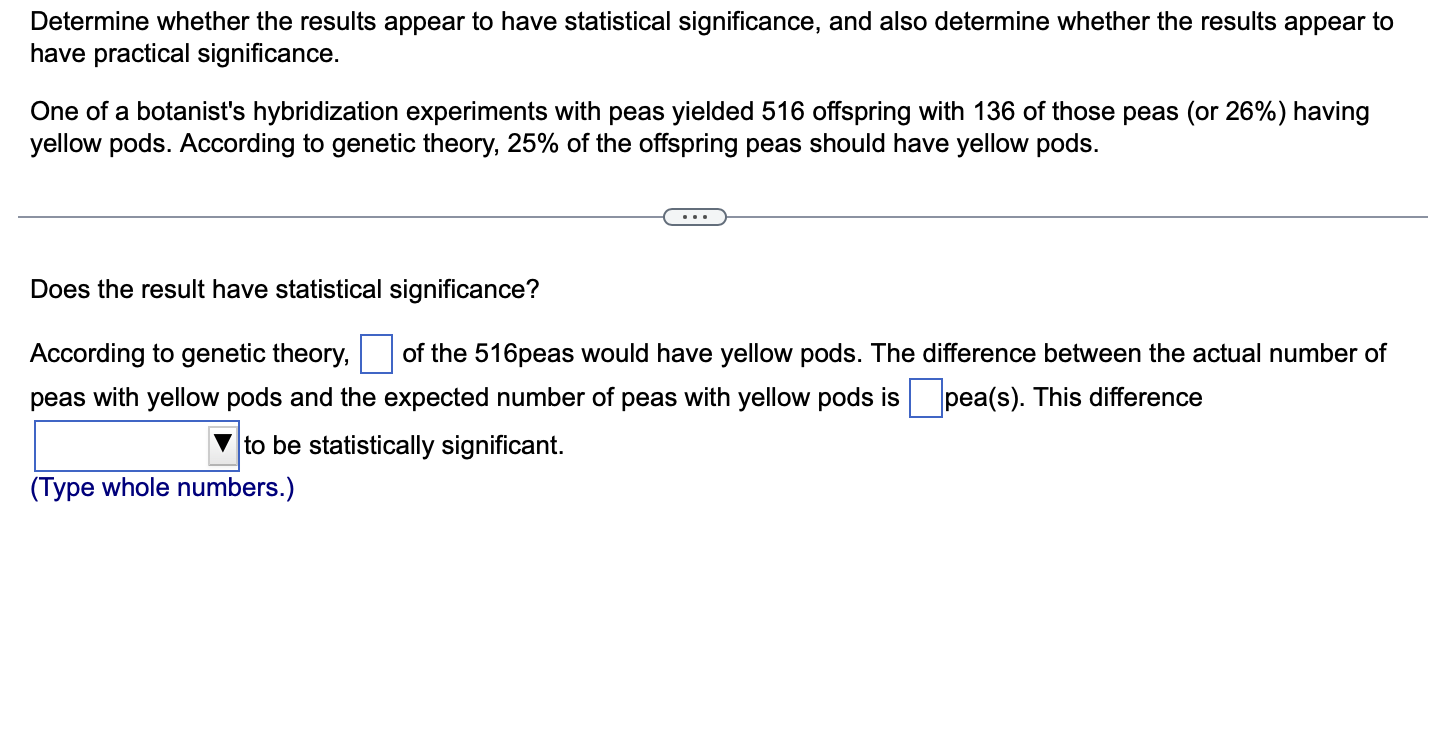The width and height of the screenshot is (1444, 752).
Task: Click the text 'pea(s). This difference'
Action: 1074,397
